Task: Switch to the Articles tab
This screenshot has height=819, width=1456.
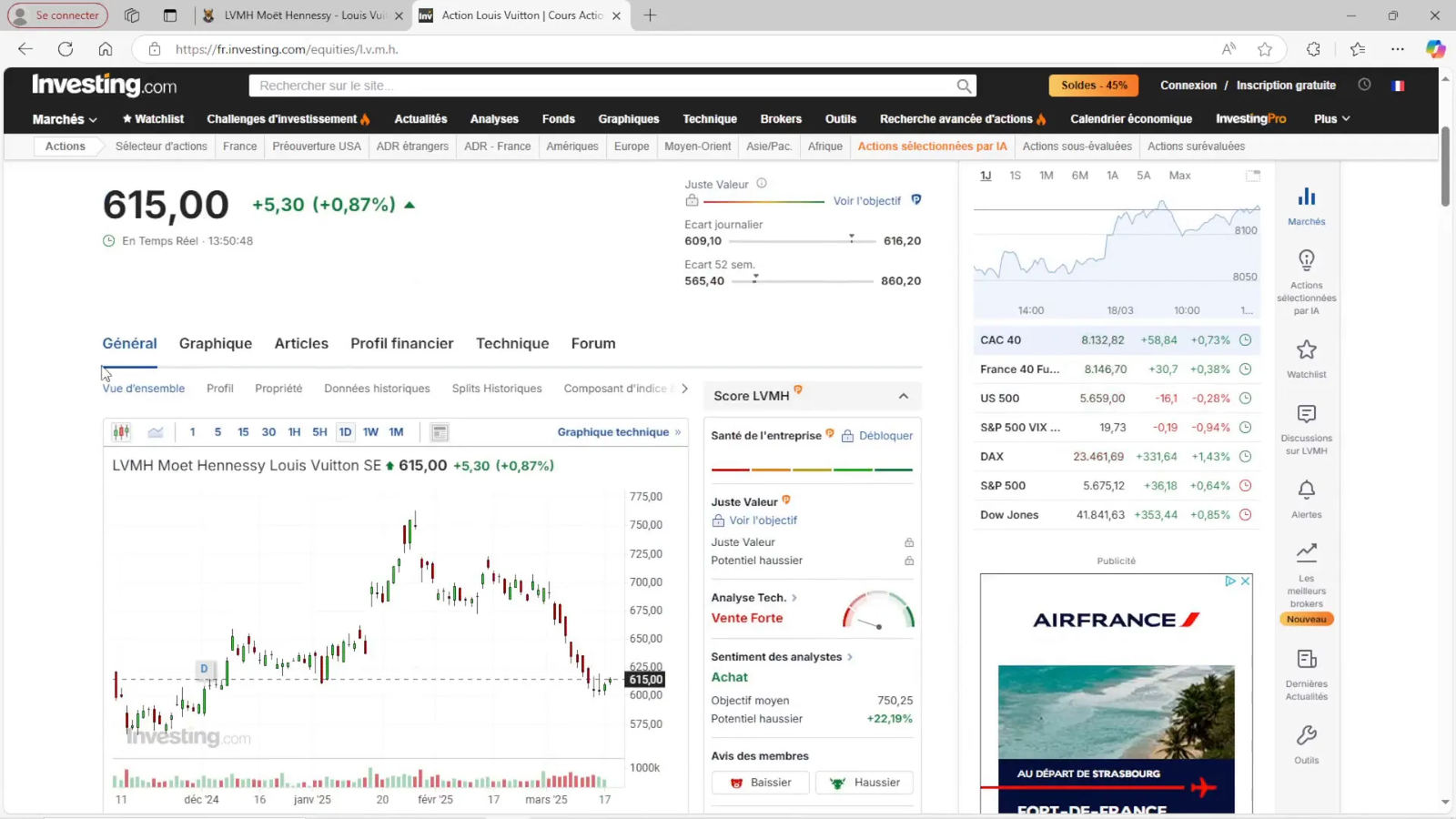Action: 301,344
